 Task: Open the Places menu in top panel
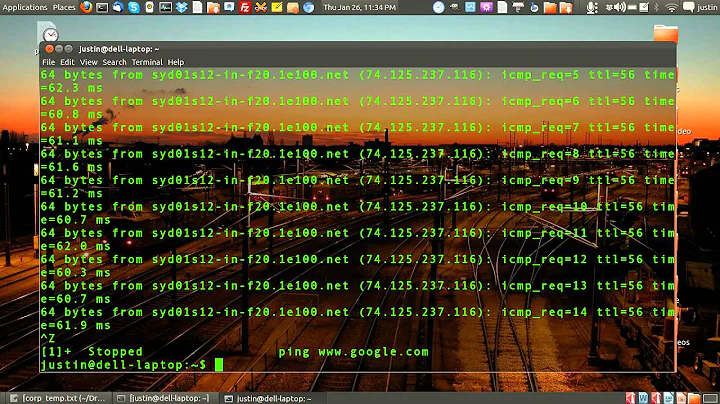coord(64,7)
